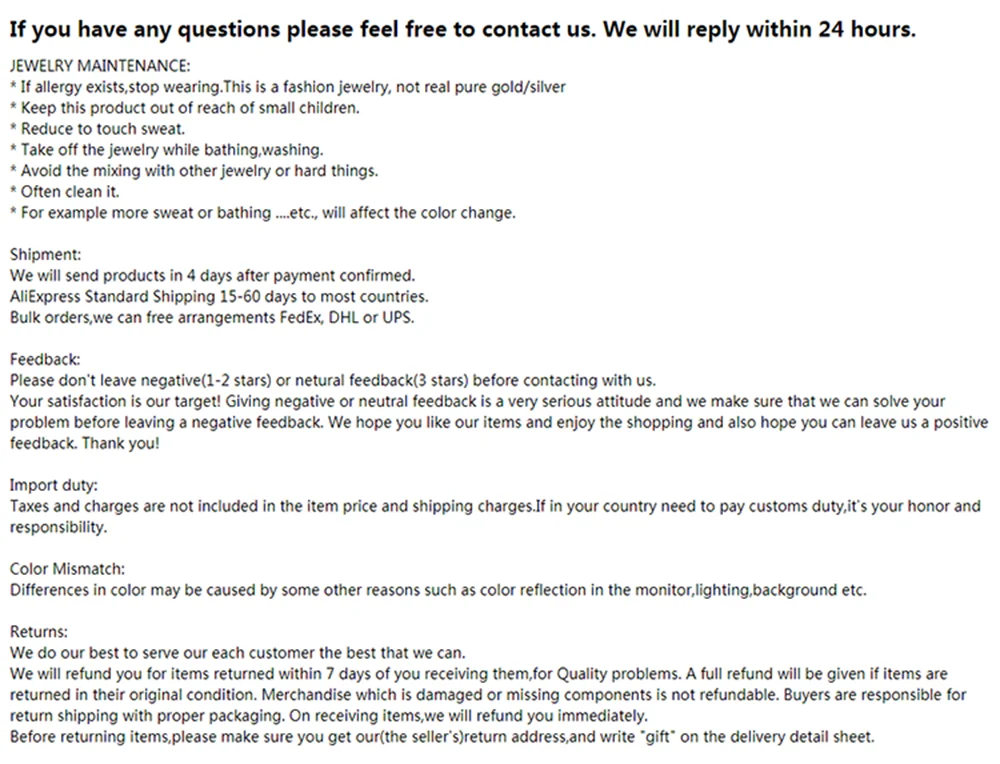Click the AliExpress Standard Shipping line

point(219,297)
